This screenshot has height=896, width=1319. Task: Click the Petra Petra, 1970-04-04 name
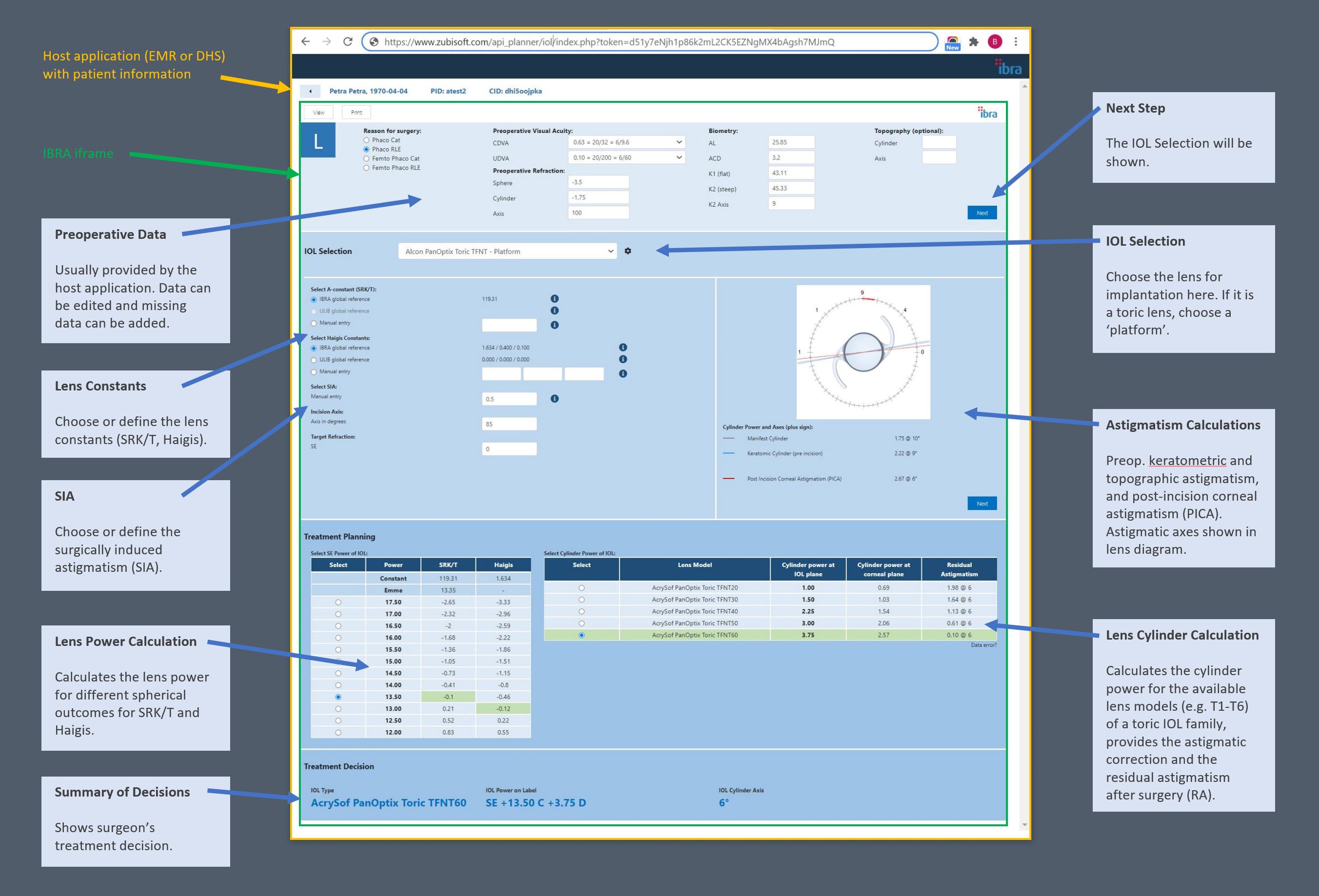tap(368, 91)
